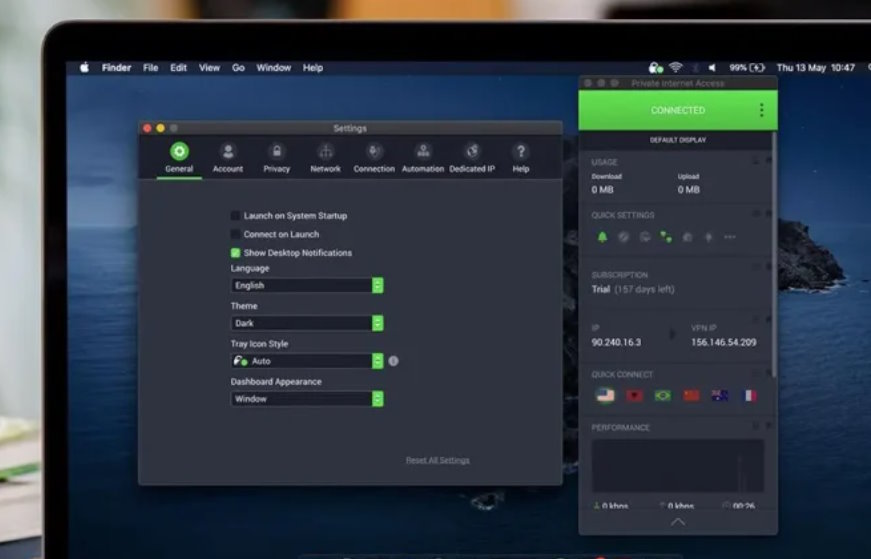Viewport: 871px width, 559px height.
Task: Open the File menu
Action: coord(151,68)
